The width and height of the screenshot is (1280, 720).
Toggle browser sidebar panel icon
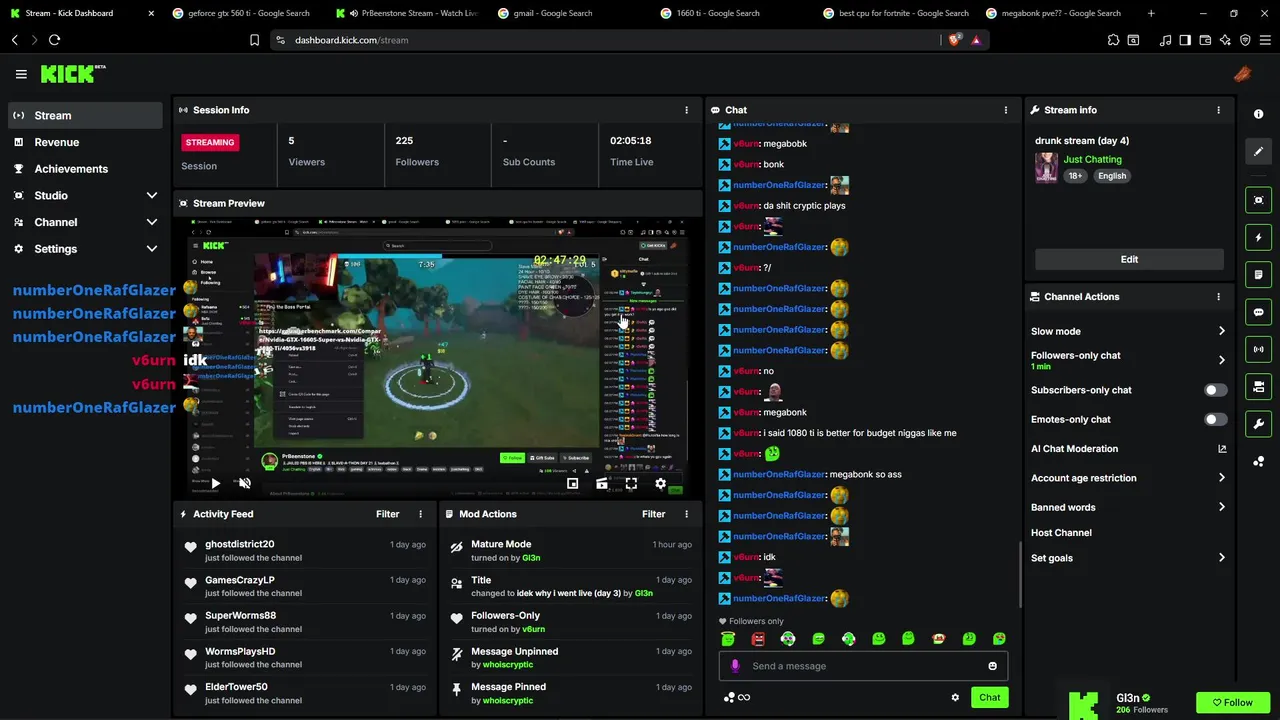click(1185, 40)
